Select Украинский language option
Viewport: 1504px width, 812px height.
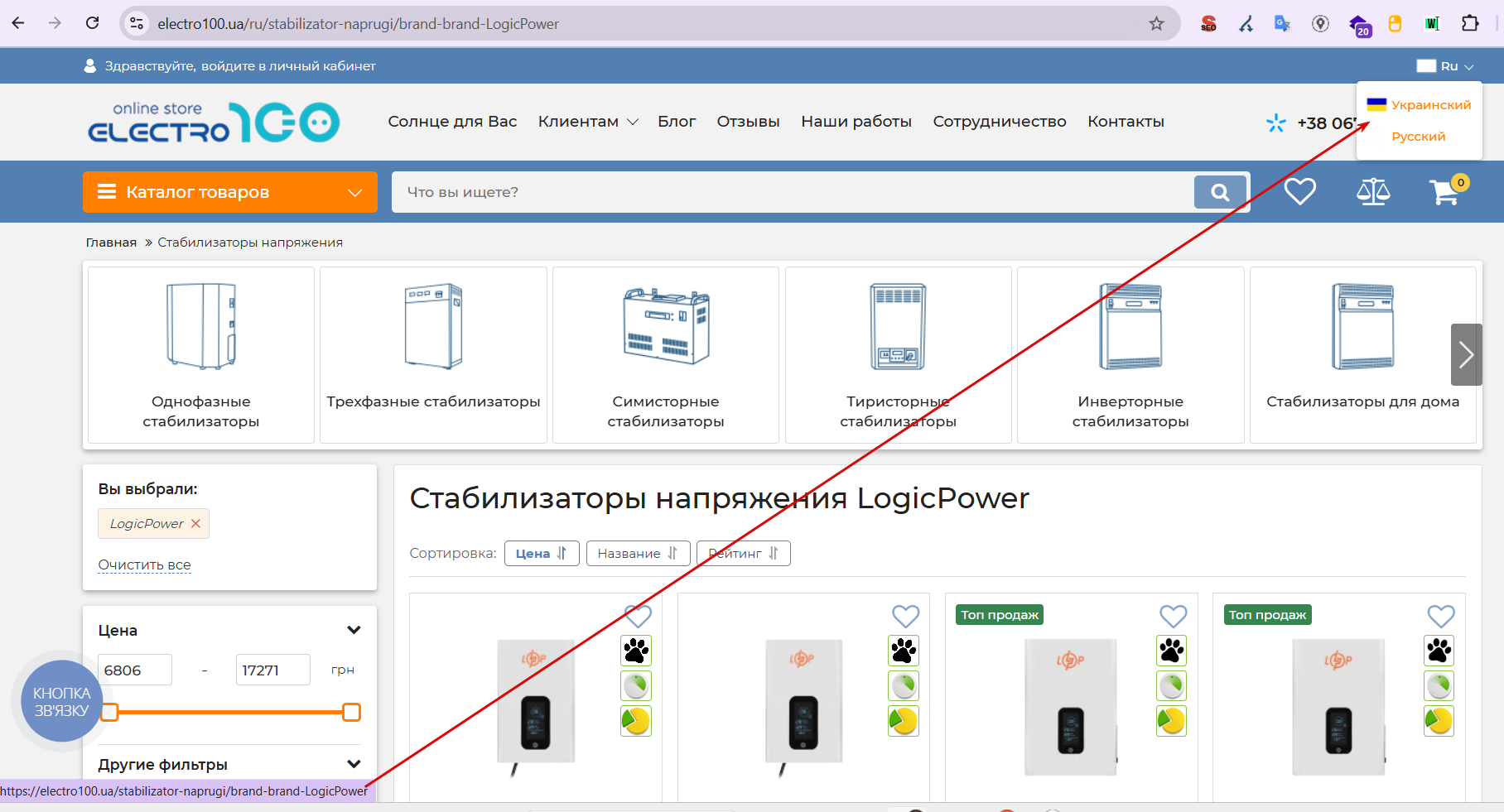click(1419, 104)
